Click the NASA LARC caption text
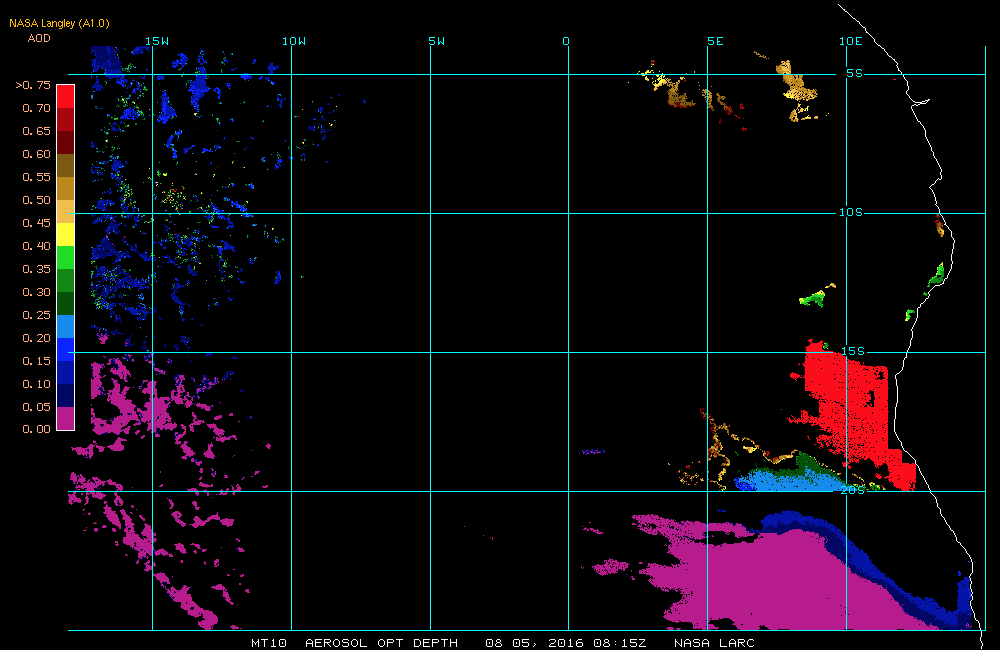Screen dimensions: 1000x650 pyautogui.click(x=714, y=643)
